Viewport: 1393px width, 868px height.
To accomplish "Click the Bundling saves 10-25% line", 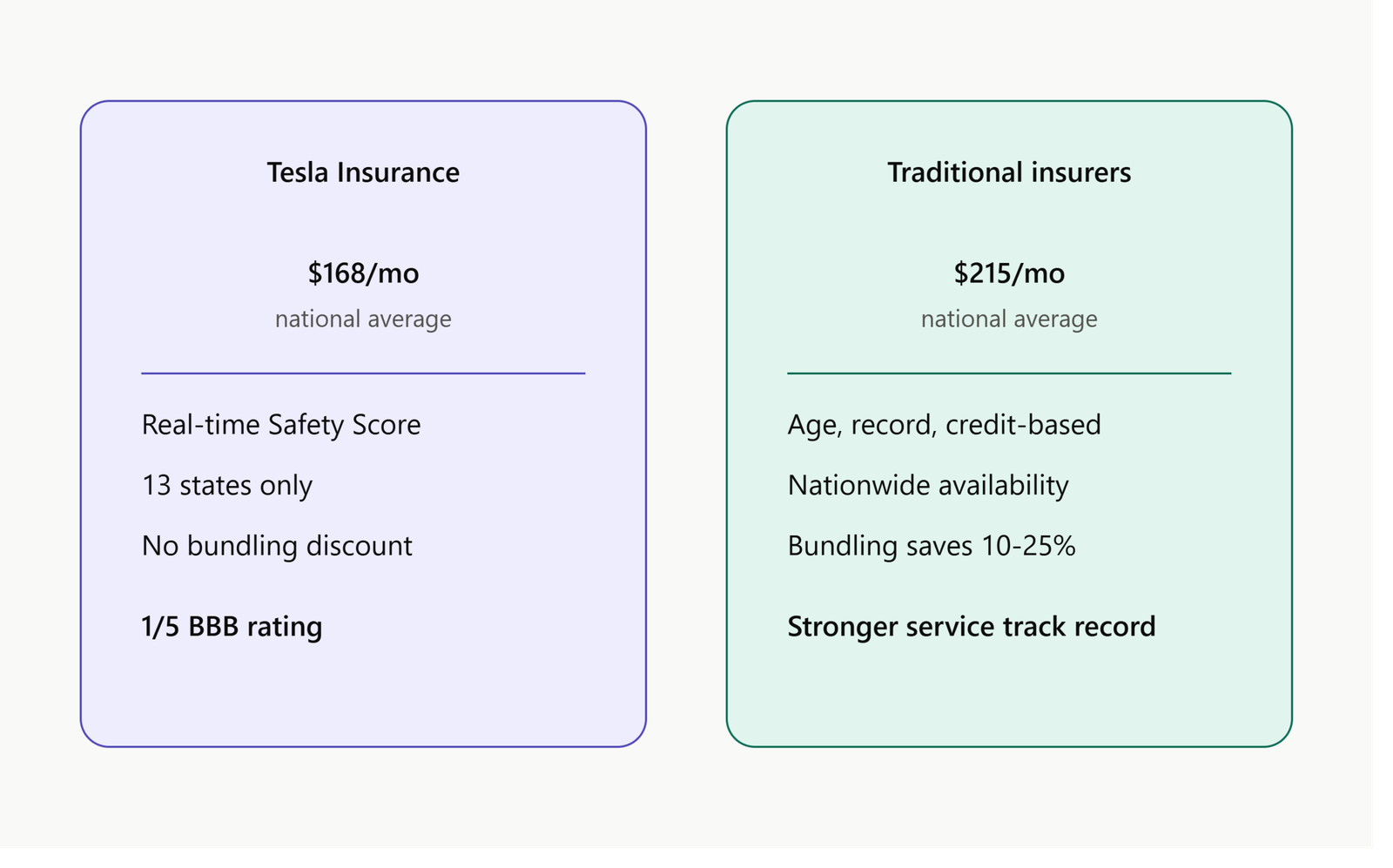I will tap(932, 546).
